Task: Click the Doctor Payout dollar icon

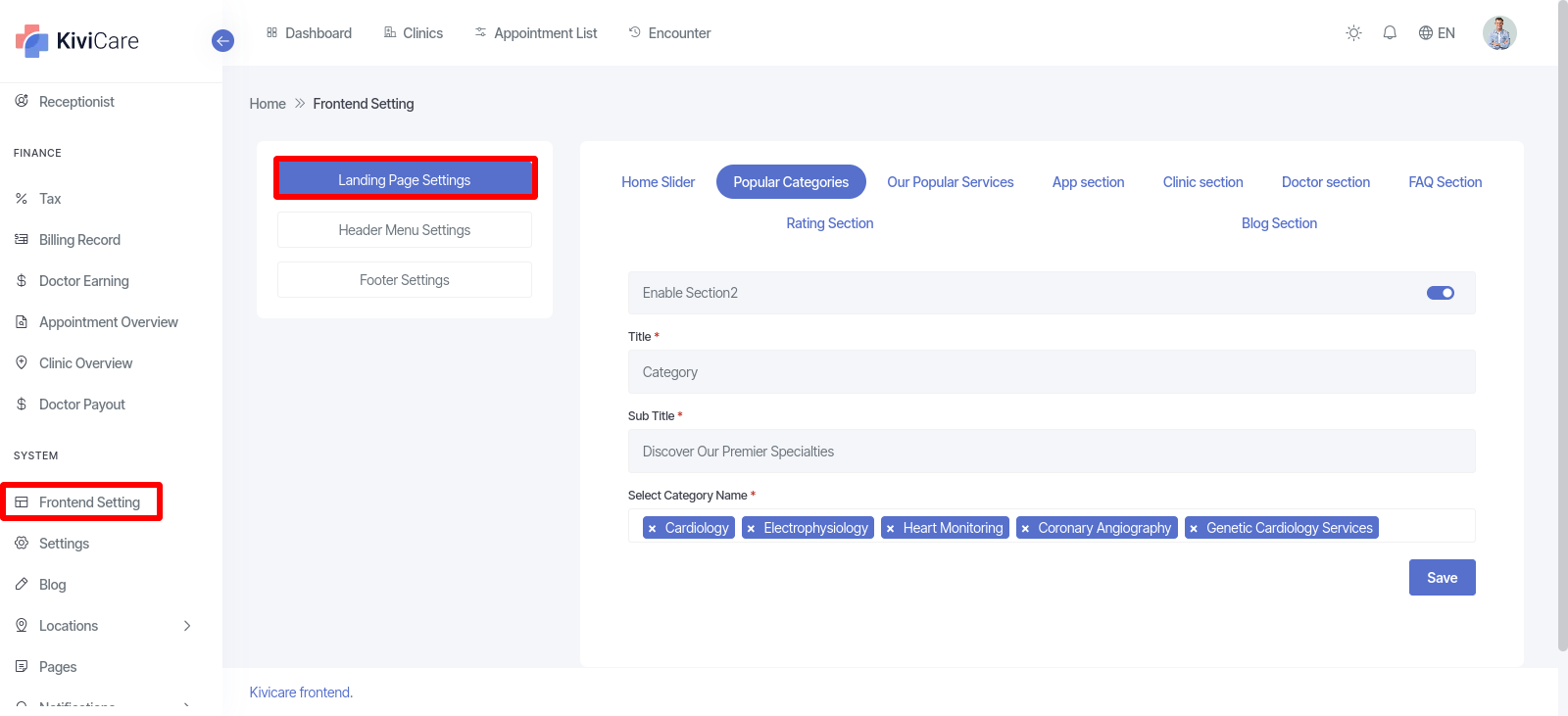Action: 22,404
